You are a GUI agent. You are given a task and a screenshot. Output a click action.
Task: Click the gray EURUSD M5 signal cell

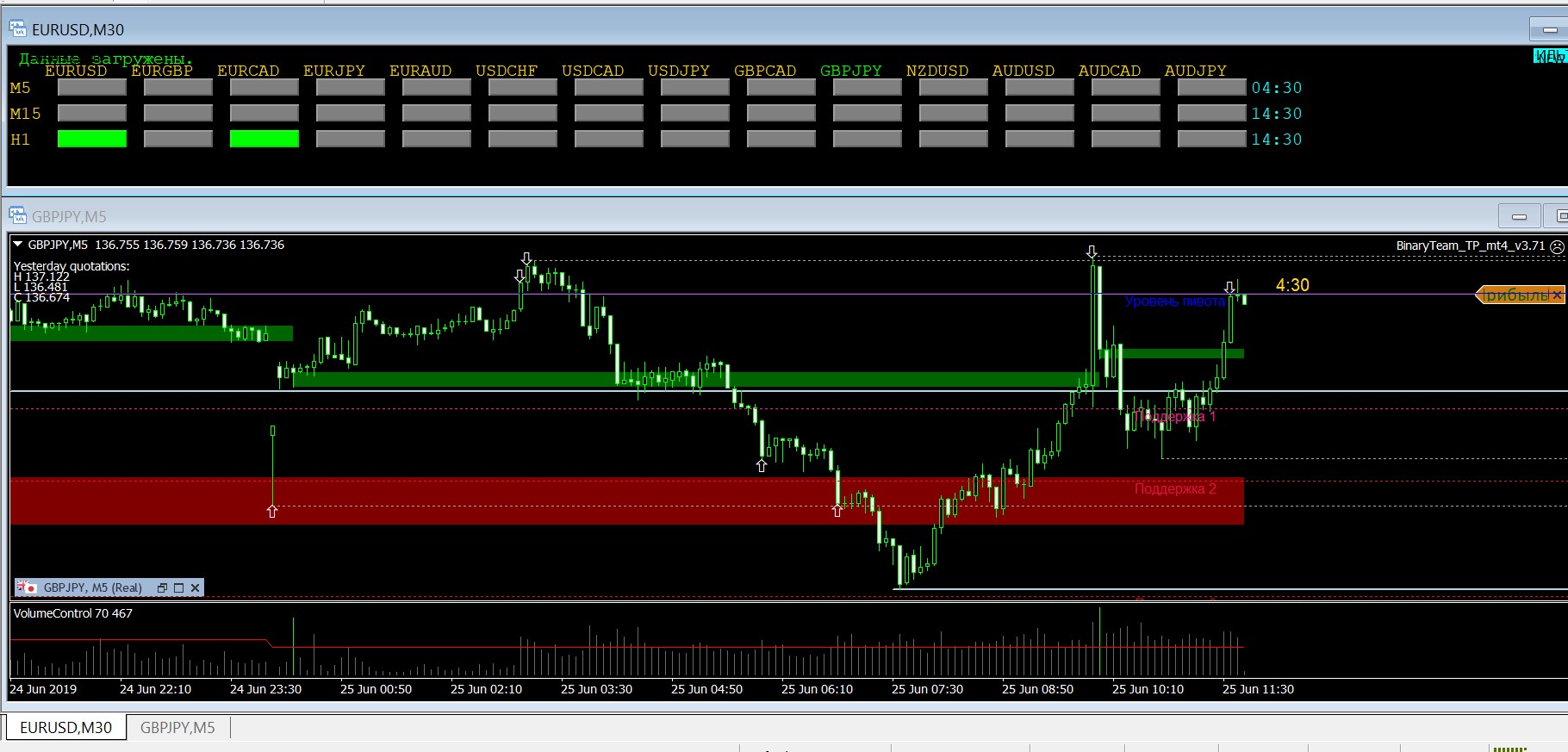92,87
